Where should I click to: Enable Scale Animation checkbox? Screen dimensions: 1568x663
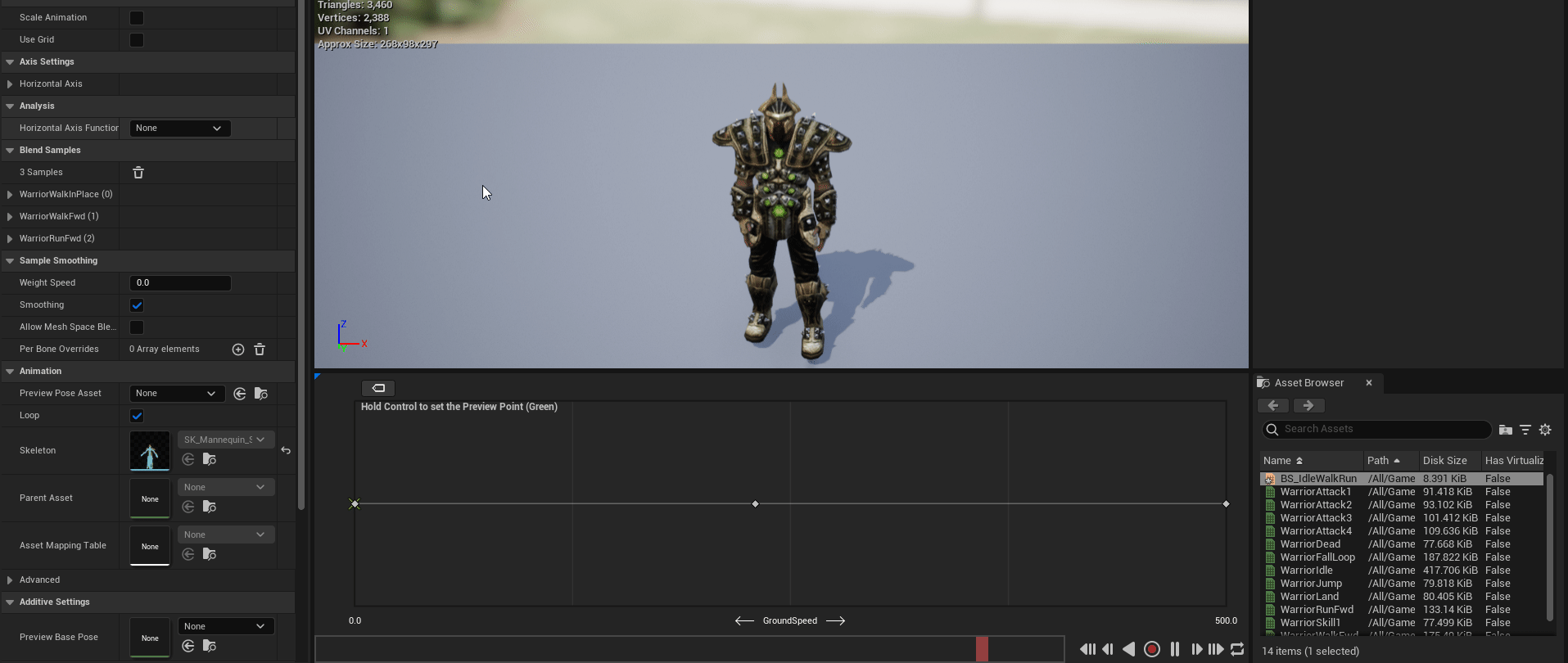(137, 18)
